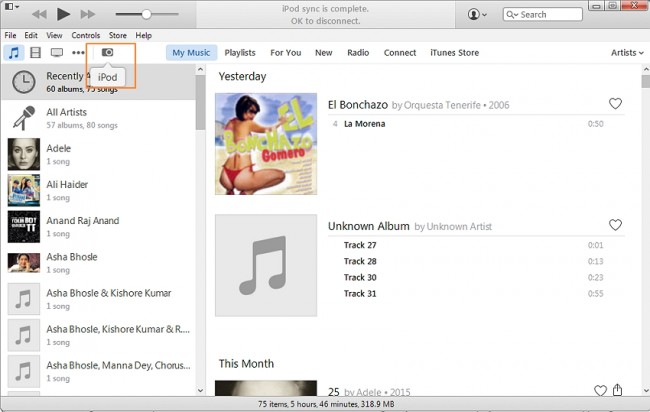Image resolution: width=650 pixels, height=412 pixels.
Task: Select Anand Raj Anand artist thumbnail
Action: (x=24, y=227)
